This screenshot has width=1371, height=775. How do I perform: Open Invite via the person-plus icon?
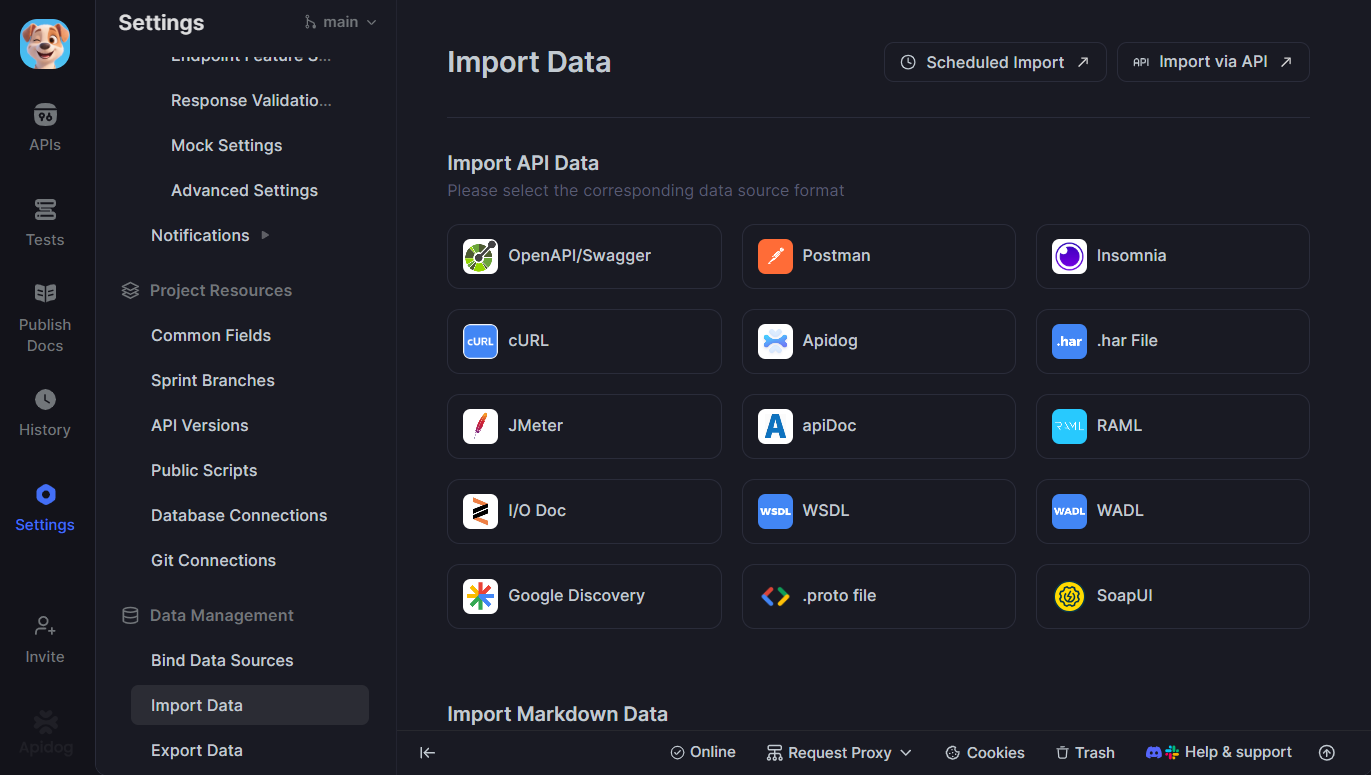point(44,638)
